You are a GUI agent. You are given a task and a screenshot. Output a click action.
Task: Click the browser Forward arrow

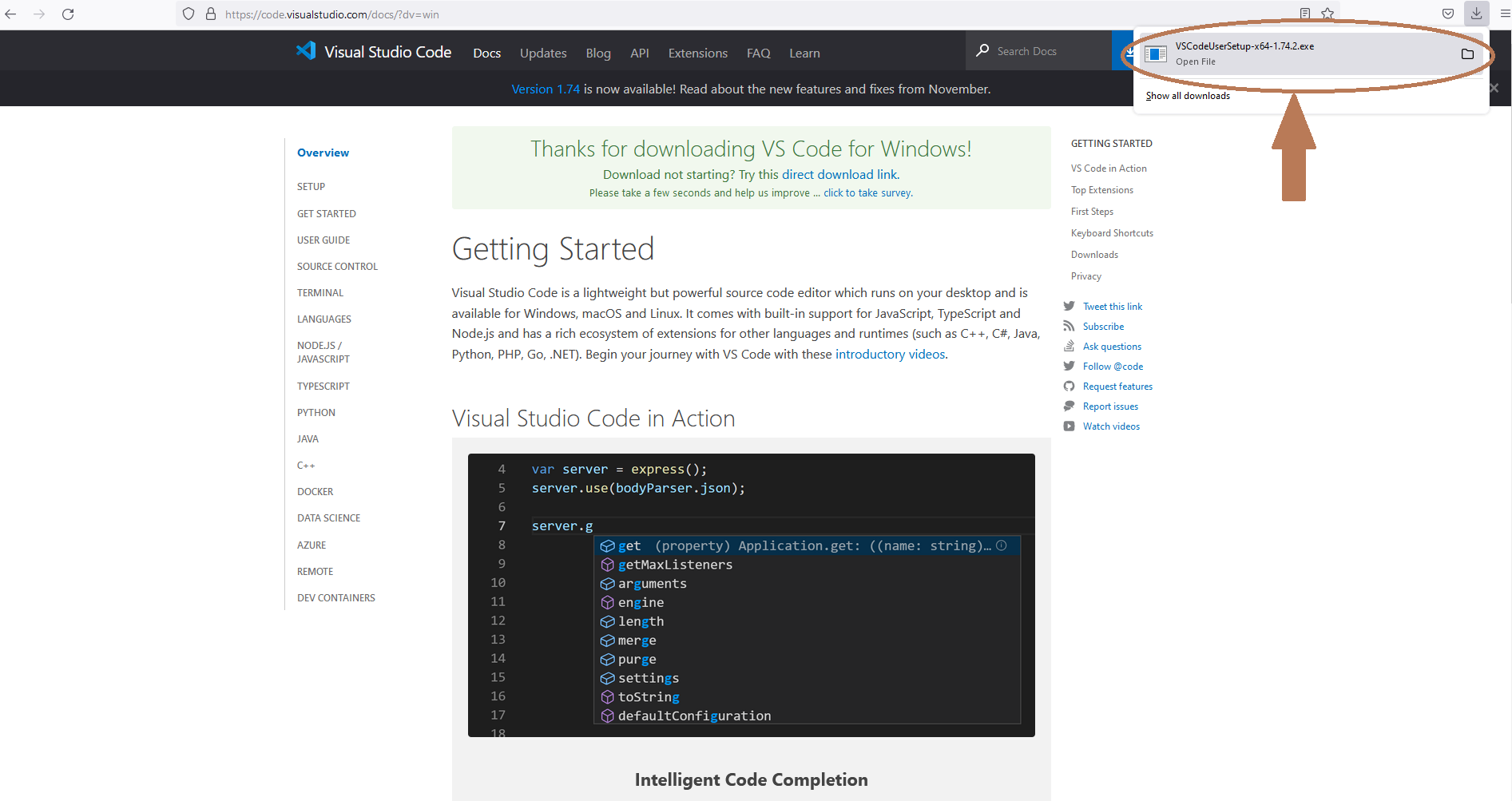(39, 14)
